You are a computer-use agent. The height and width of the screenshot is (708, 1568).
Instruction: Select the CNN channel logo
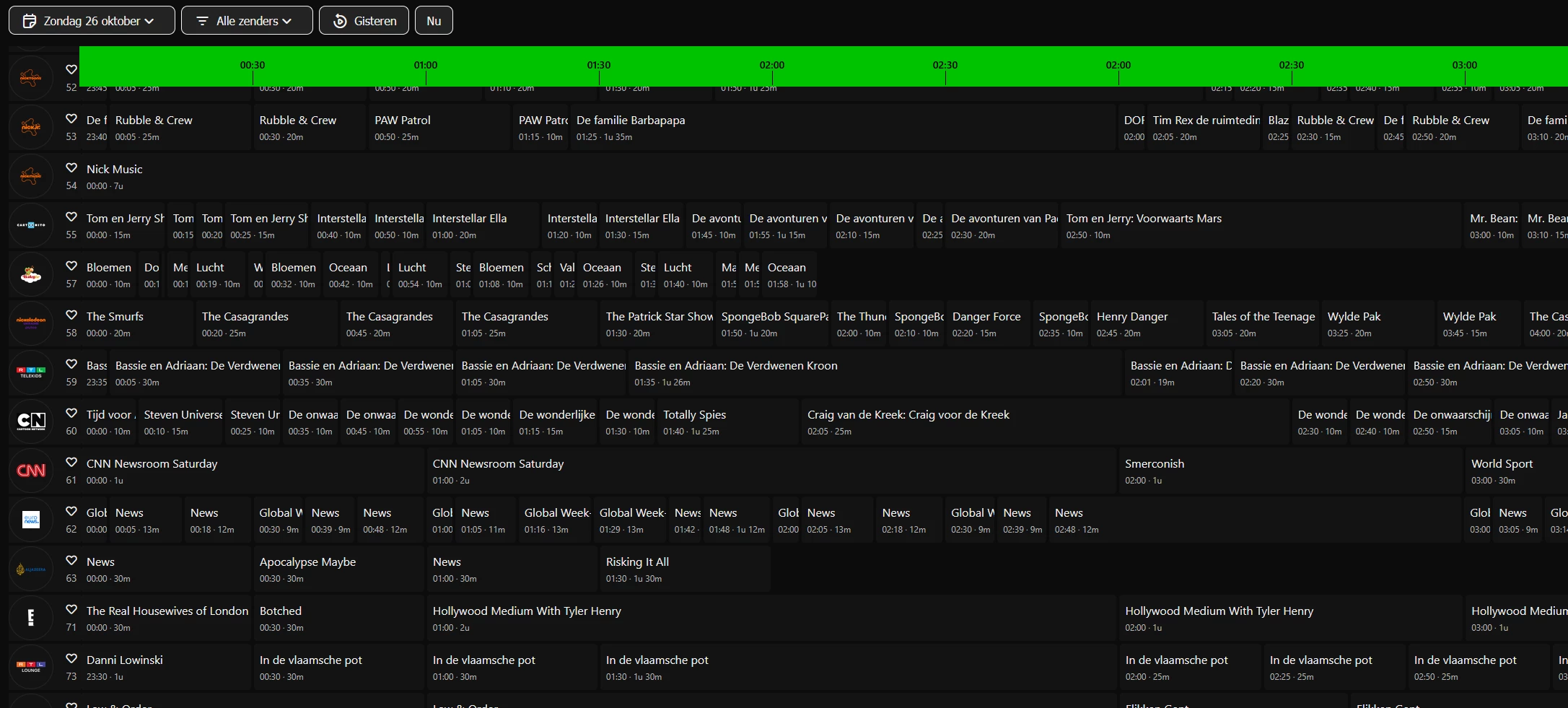coord(31,471)
